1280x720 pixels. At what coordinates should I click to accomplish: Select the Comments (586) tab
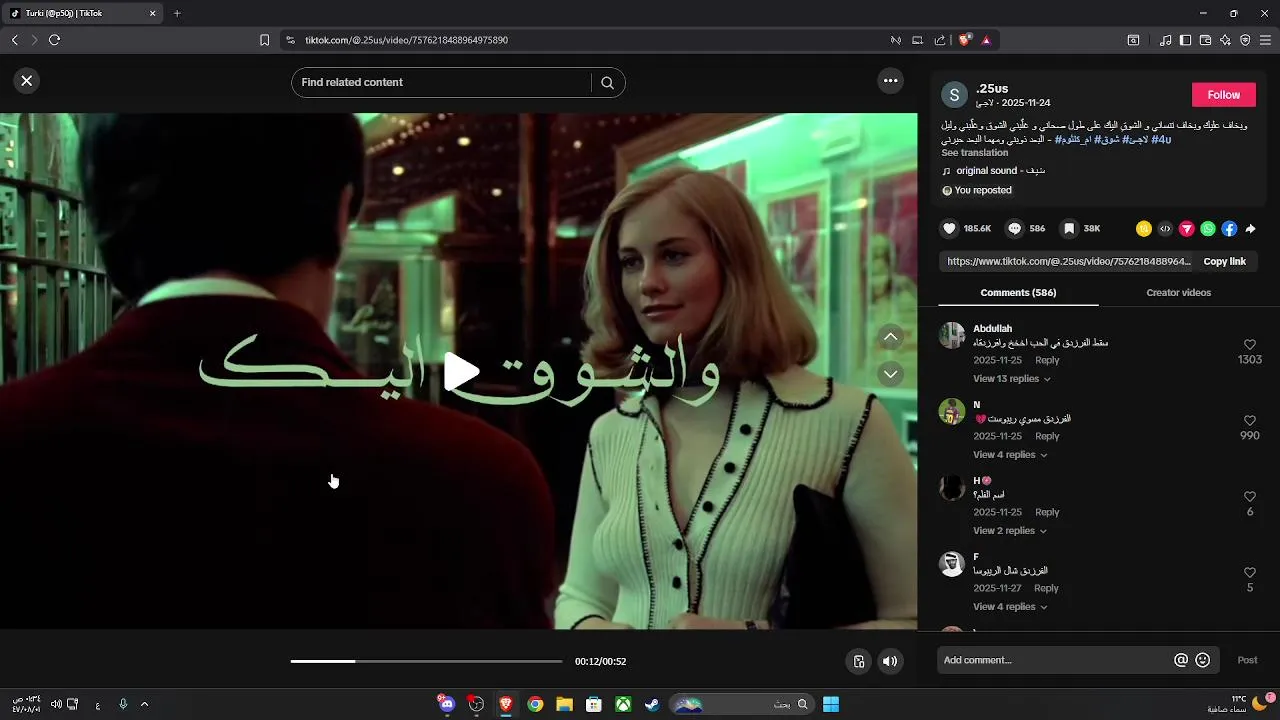[1018, 293]
